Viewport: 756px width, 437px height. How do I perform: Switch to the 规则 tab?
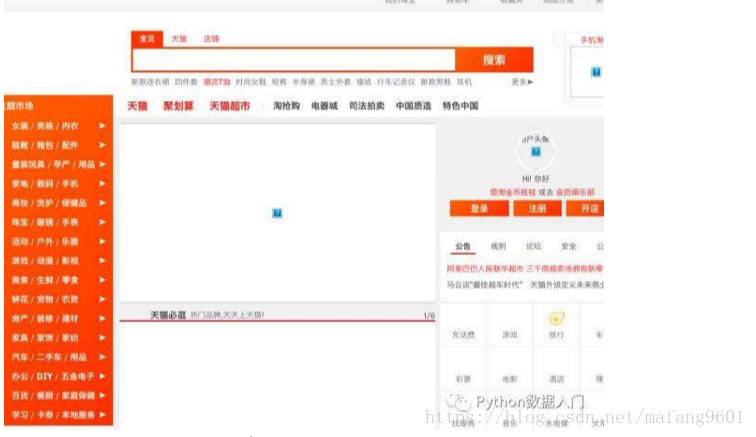498,246
